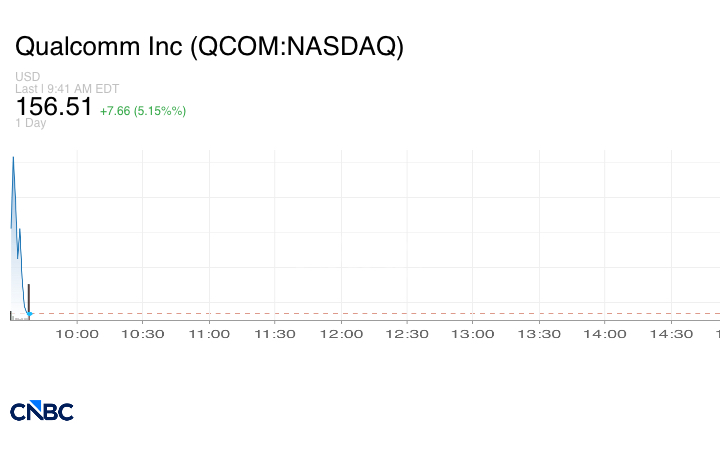Viewport: 720px width, 450px height.
Task: Click the 11:00 time axis label
Action: pyautogui.click(x=208, y=334)
